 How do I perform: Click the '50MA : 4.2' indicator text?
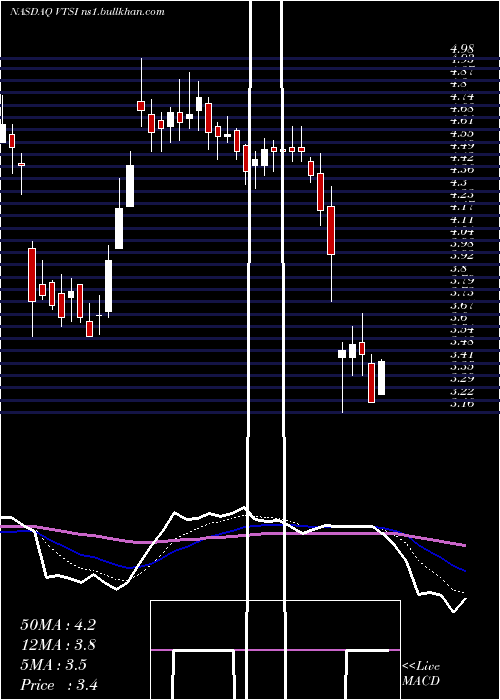pos(58,625)
